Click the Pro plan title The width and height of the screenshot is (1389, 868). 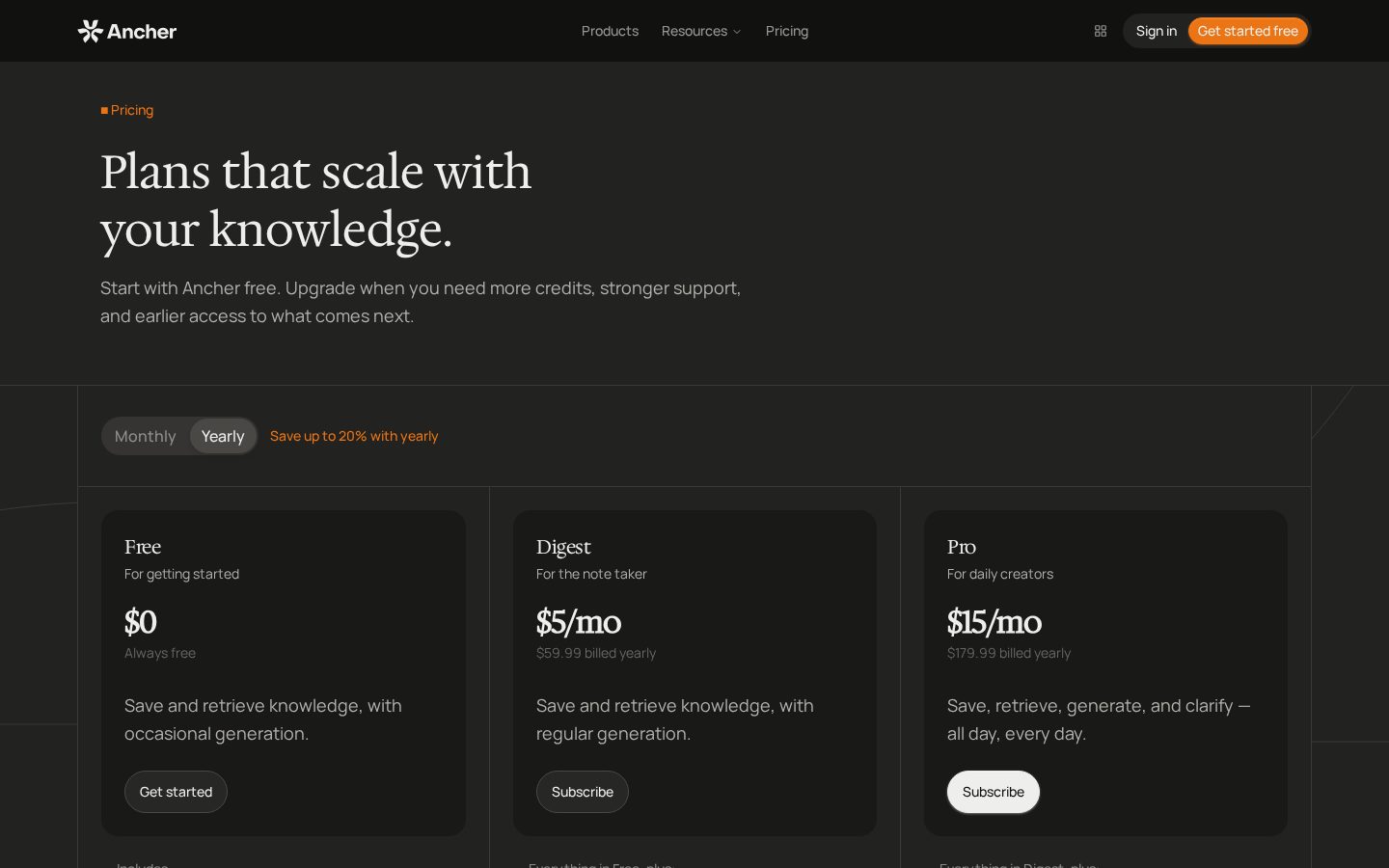coord(962,547)
